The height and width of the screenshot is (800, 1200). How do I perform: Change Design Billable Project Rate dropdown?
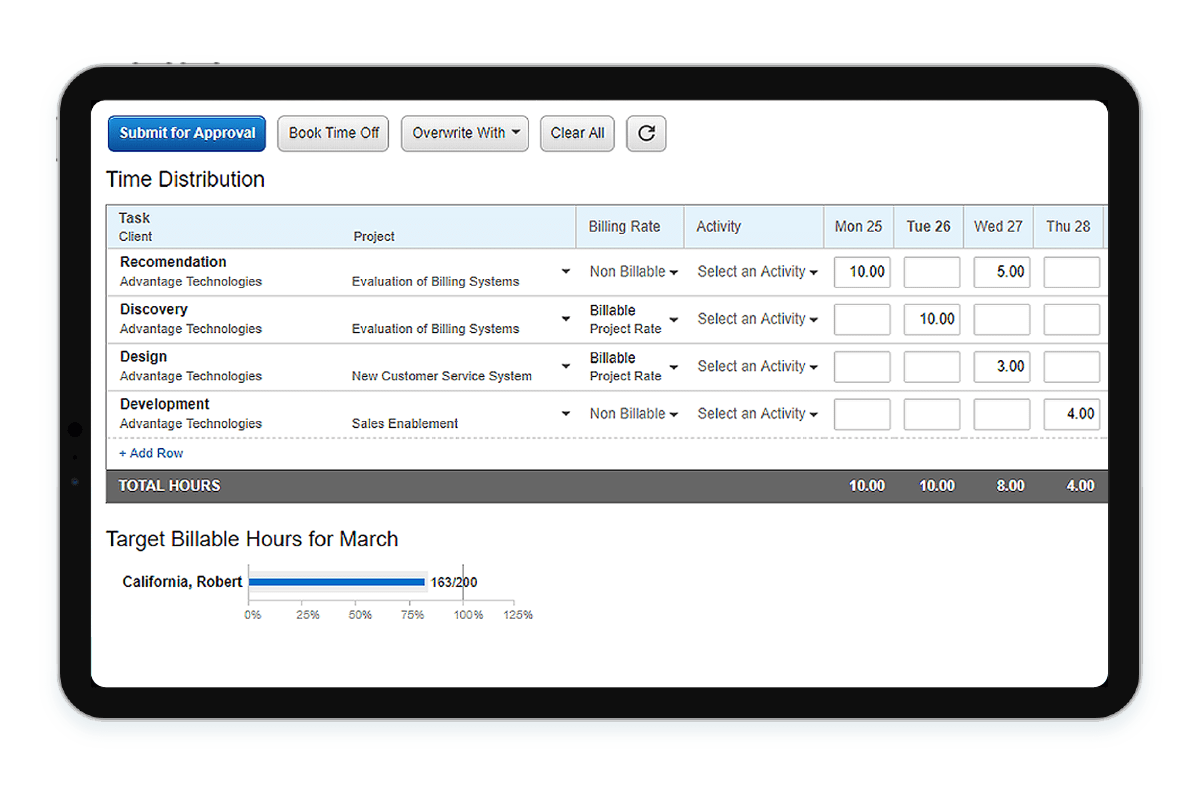coord(633,366)
